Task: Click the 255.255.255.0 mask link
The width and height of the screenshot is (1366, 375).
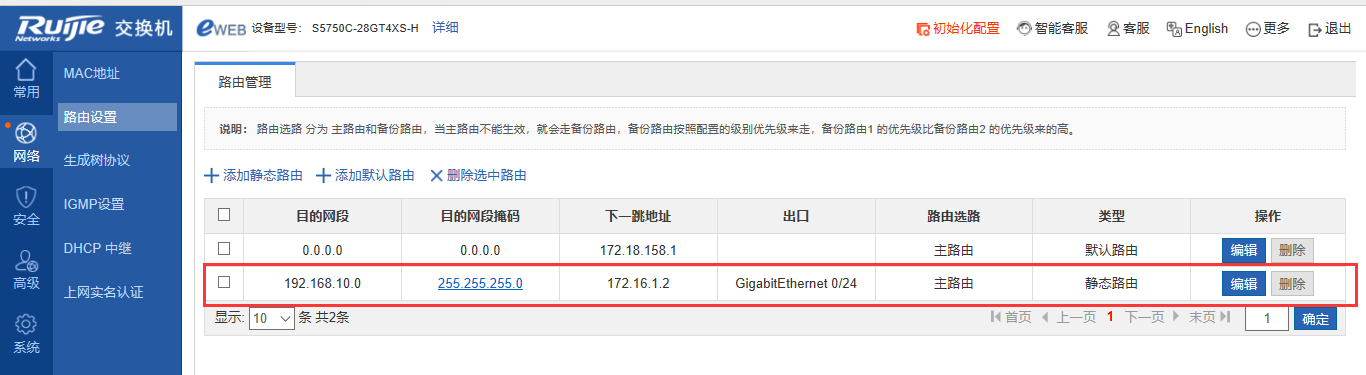Action: point(480,283)
